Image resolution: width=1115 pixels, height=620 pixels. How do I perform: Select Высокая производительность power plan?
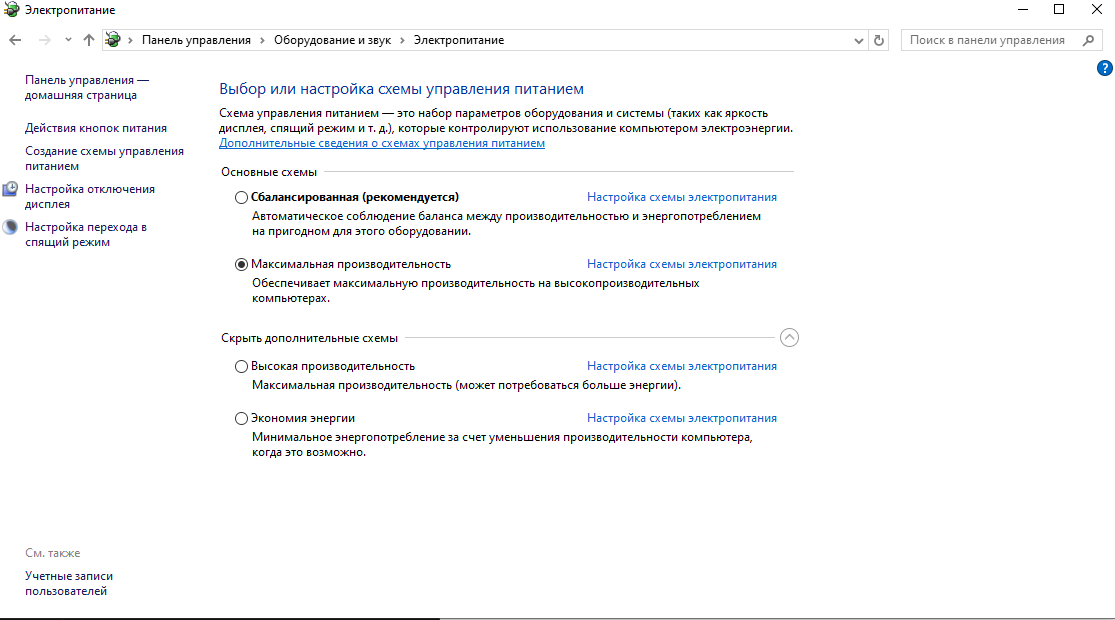coord(242,367)
